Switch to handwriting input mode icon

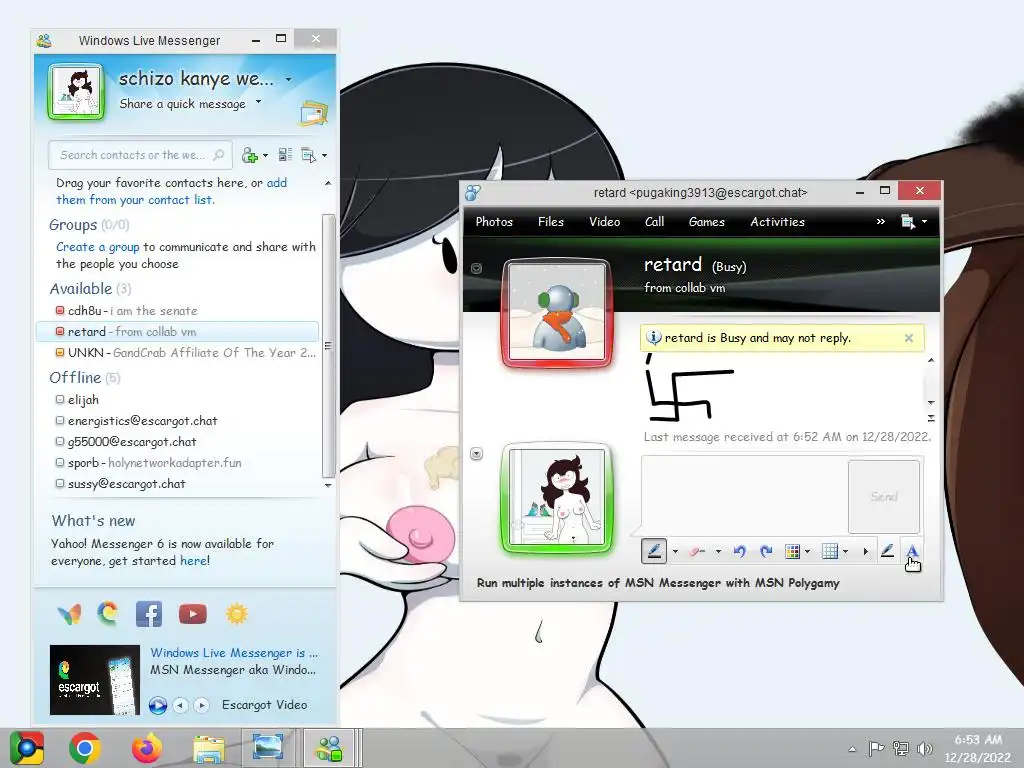[887, 551]
